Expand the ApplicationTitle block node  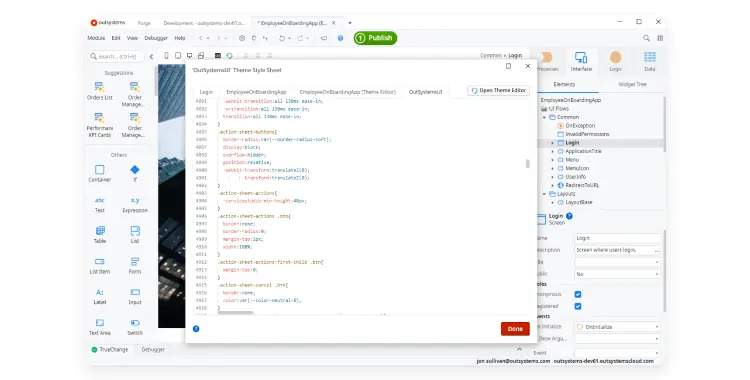click(553, 151)
